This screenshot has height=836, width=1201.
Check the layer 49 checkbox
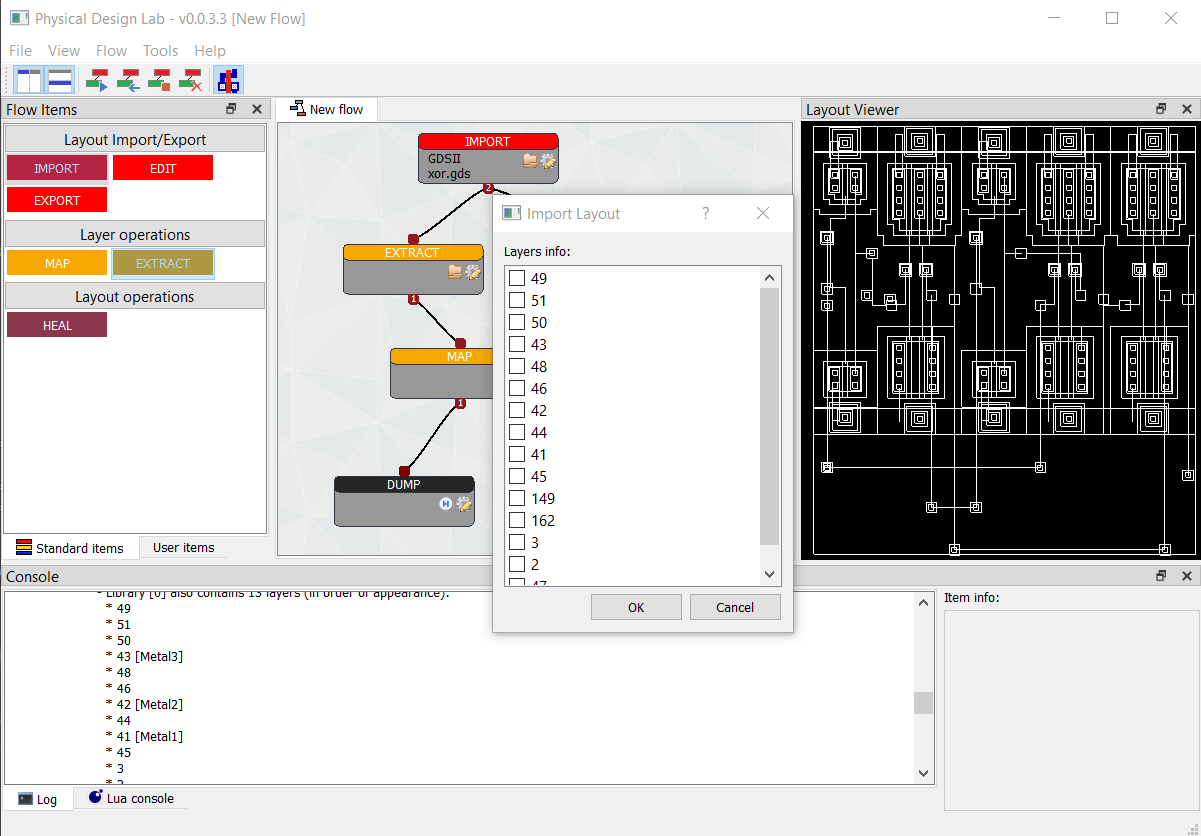(517, 278)
